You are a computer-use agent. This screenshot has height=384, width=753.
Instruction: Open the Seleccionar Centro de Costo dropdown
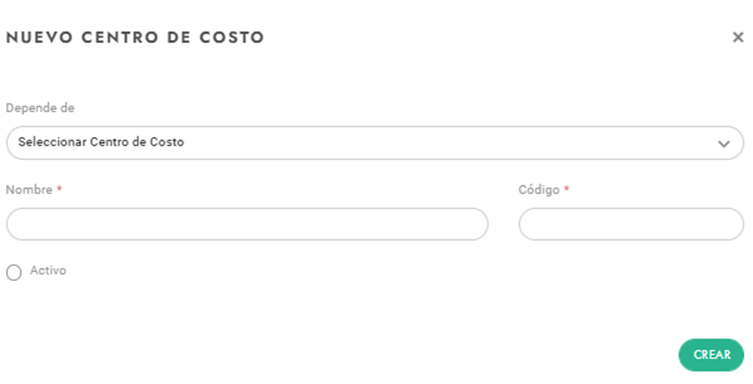coord(375,143)
